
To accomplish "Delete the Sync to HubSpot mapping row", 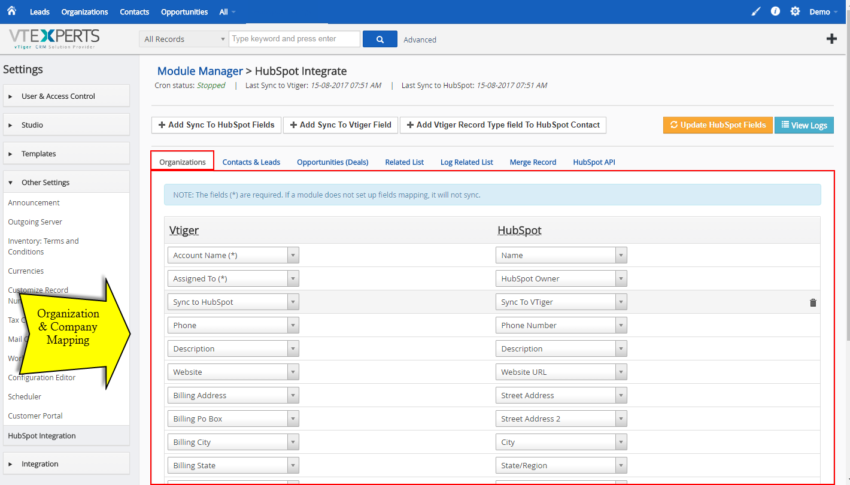I will click(813, 302).
